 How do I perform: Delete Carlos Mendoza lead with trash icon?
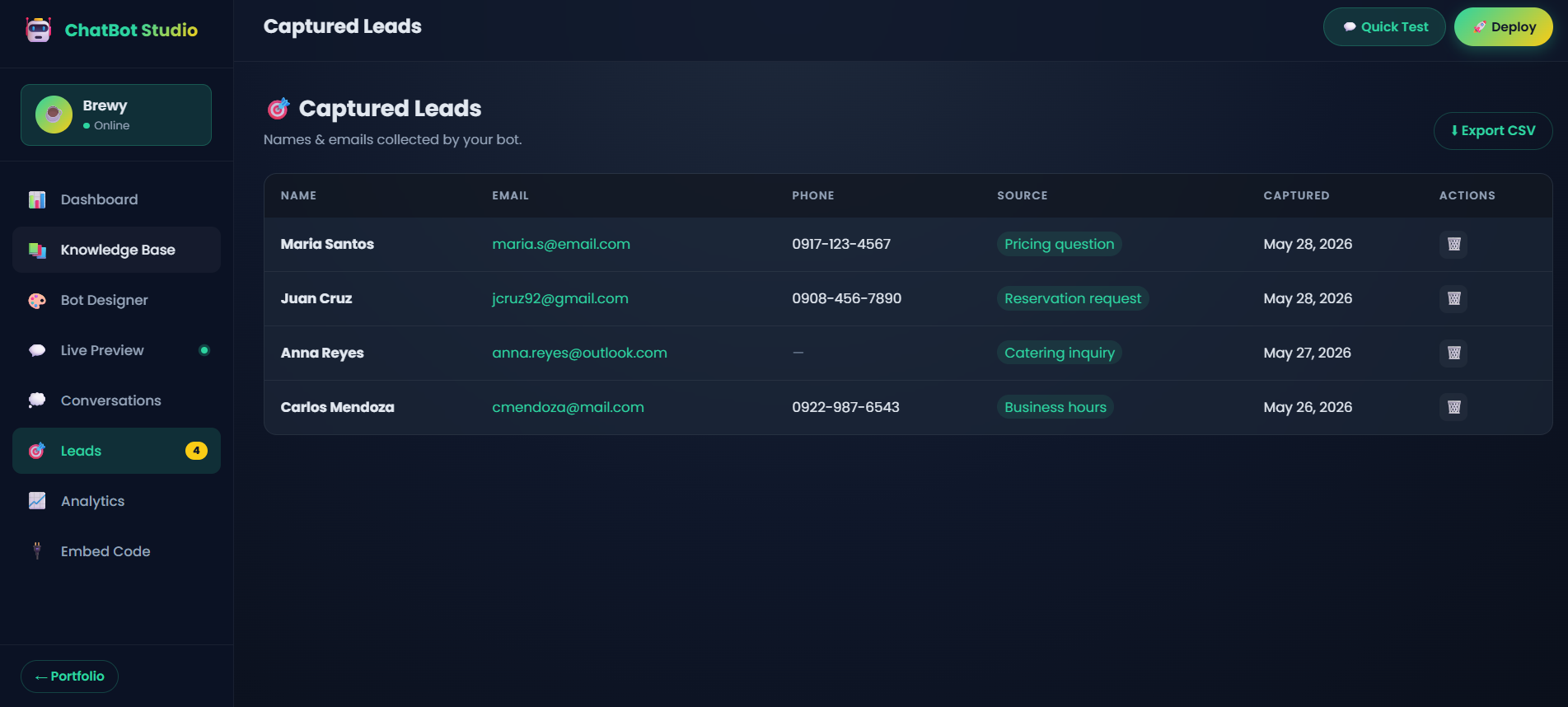point(1453,407)
